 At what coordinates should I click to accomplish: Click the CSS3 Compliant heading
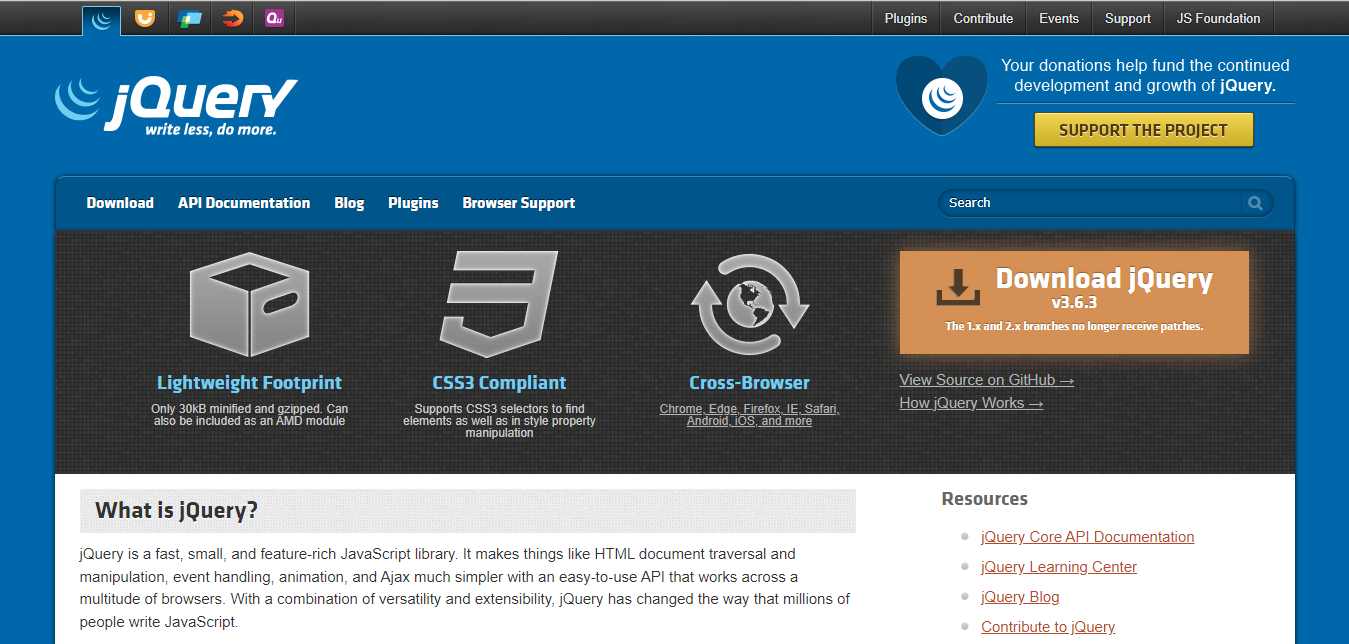tap(499, 383)
